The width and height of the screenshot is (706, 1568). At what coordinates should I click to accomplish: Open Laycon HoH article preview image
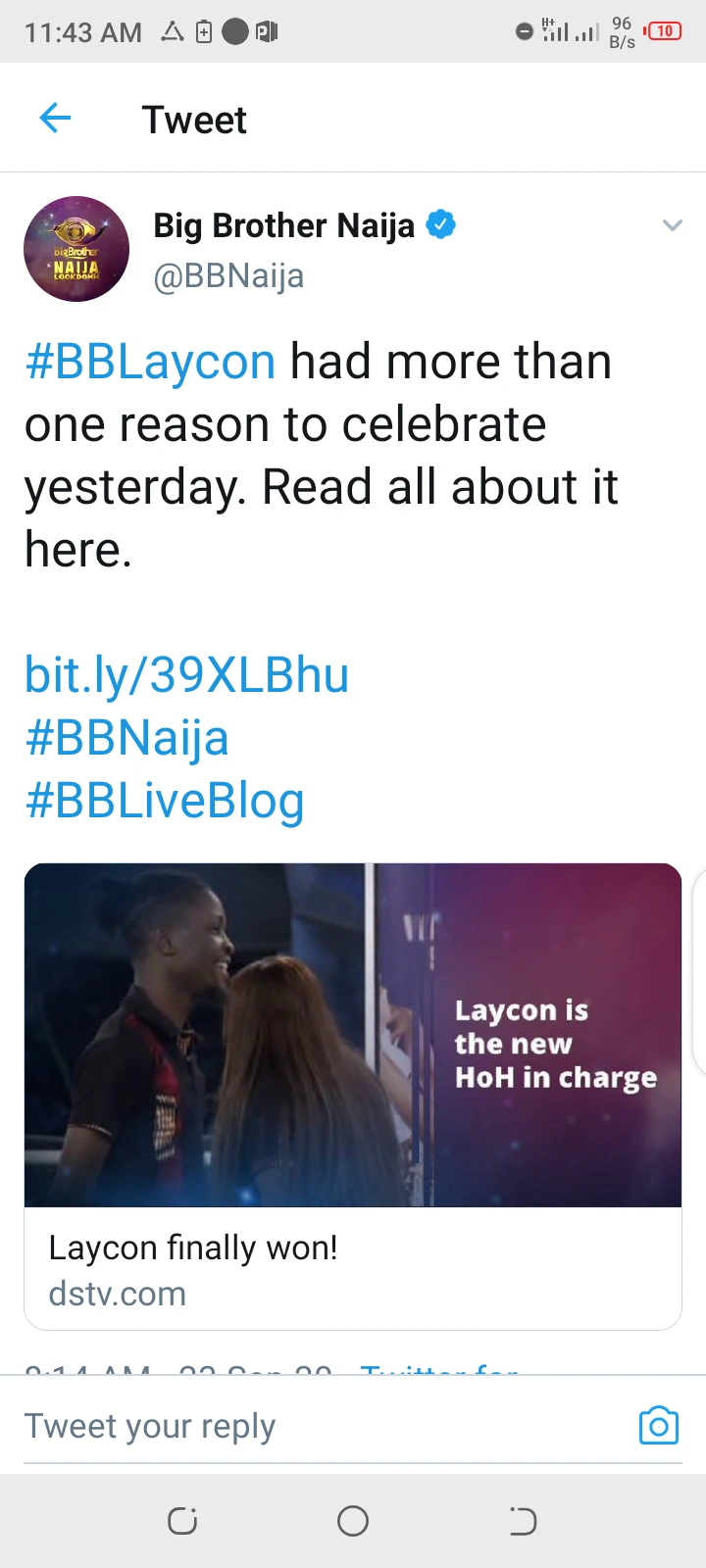(x=353, y=1035)
